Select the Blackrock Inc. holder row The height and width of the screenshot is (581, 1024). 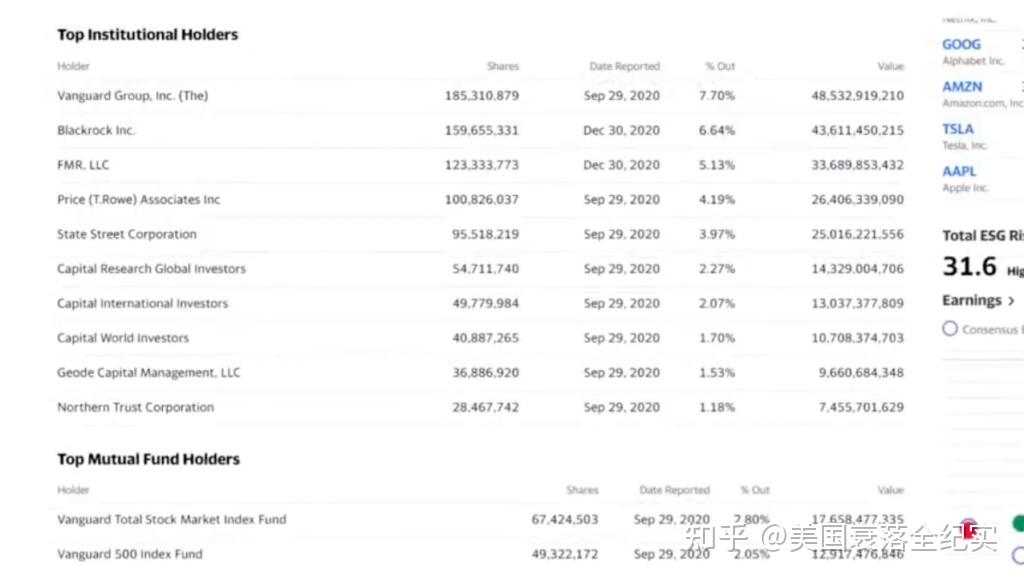tap(480, 131)
